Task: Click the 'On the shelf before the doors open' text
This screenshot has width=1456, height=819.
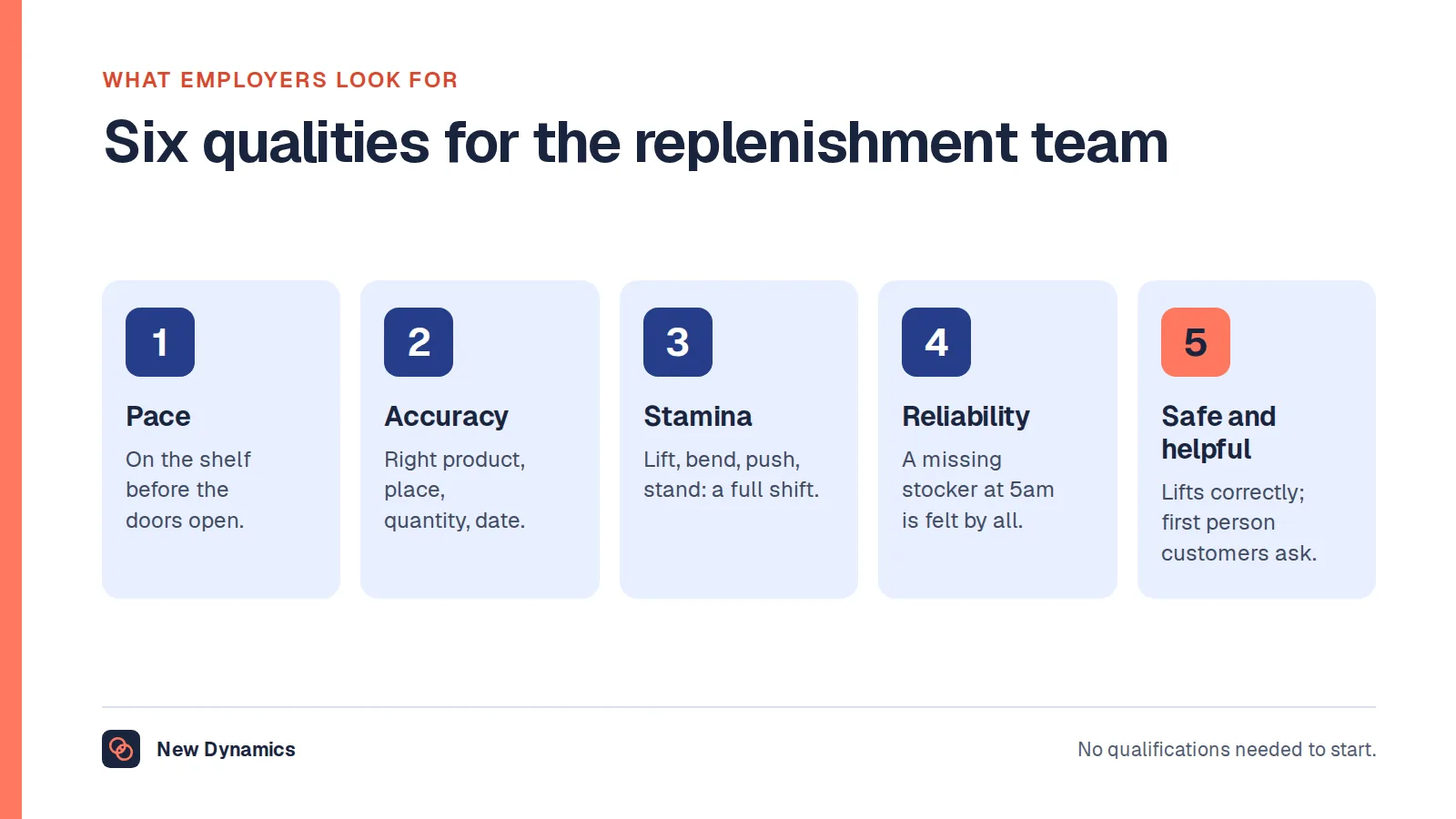Action: [x=188, y=490]
